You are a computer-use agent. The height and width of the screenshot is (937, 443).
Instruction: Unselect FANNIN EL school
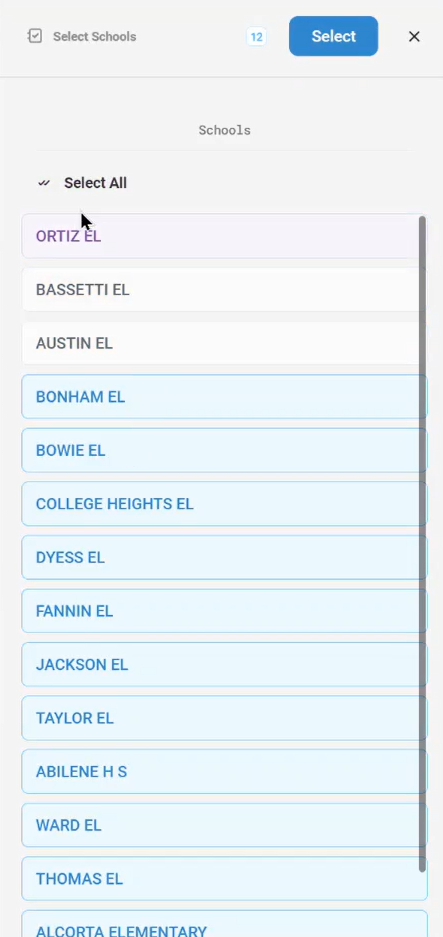coord(224,611)
